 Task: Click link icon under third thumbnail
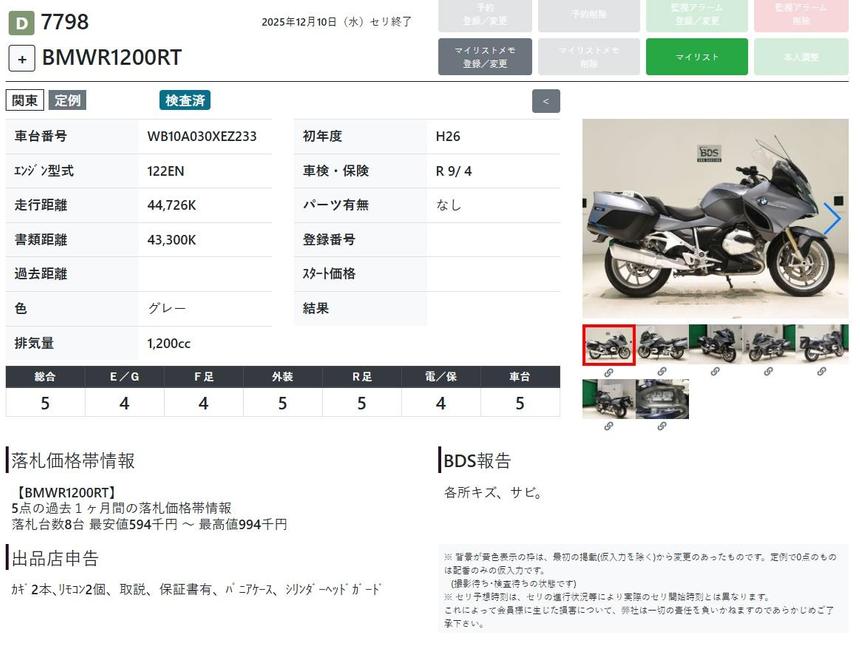tap(715, 372)
